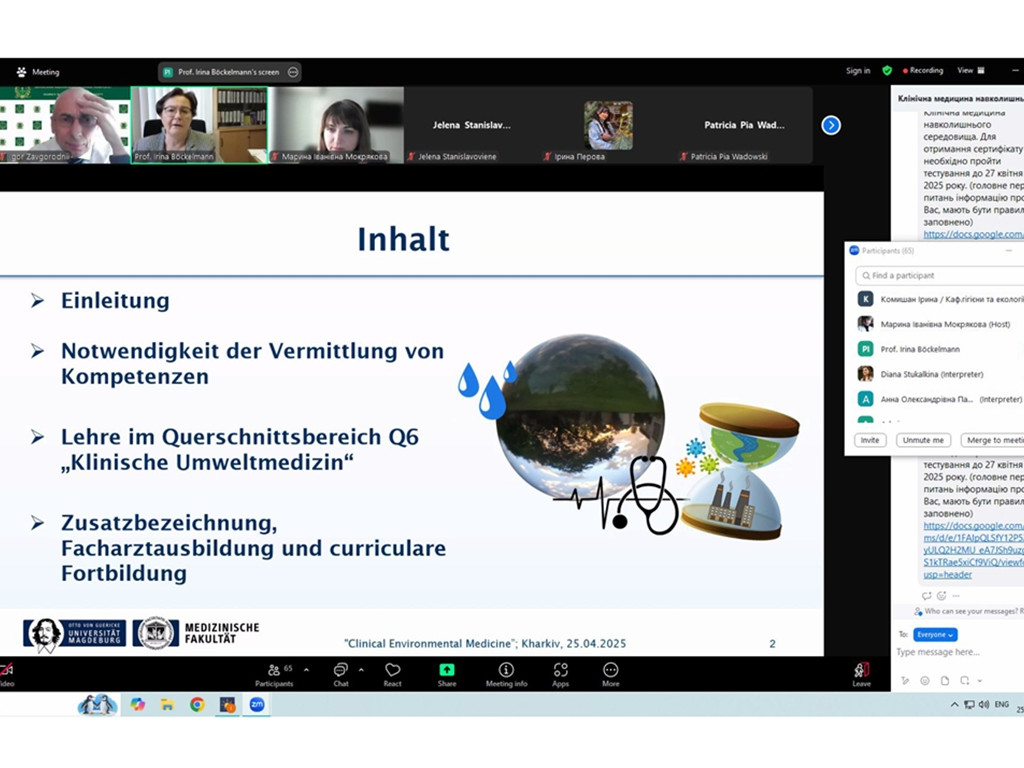This screenshot has height=768, width=1024.
Task: Open the Zoom app on the taskbar
Action: (257, 705)
